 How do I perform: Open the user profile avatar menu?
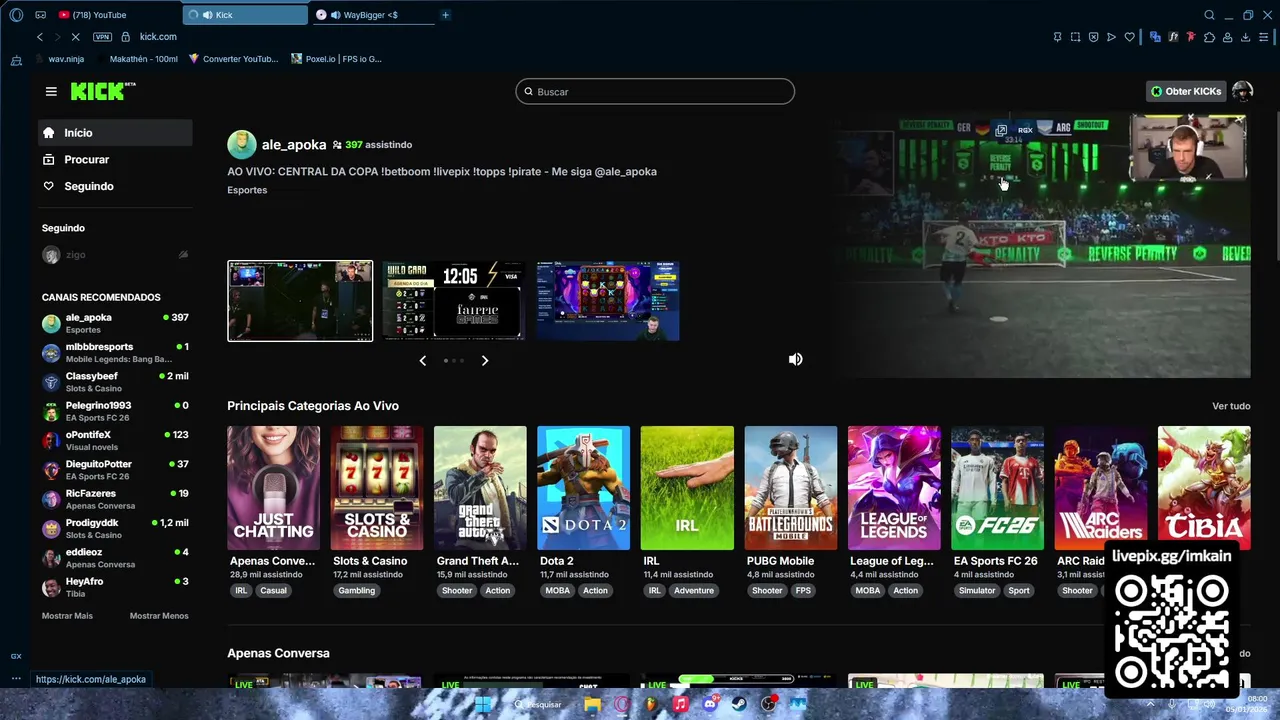click(x=1243, y=91)
